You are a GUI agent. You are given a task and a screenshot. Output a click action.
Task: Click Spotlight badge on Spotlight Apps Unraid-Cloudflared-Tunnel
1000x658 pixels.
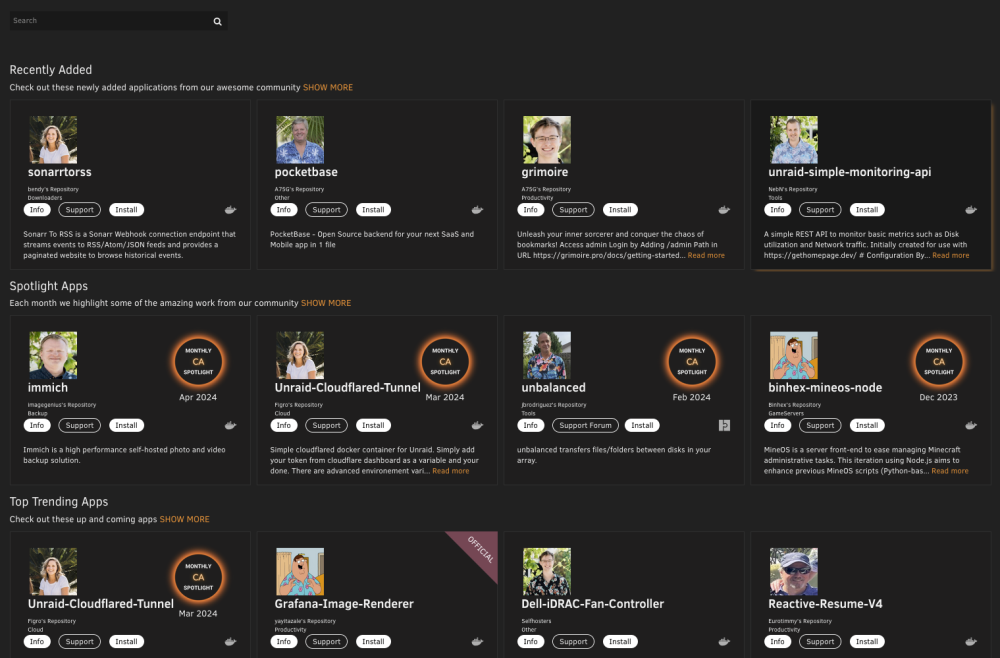[445, 362]
